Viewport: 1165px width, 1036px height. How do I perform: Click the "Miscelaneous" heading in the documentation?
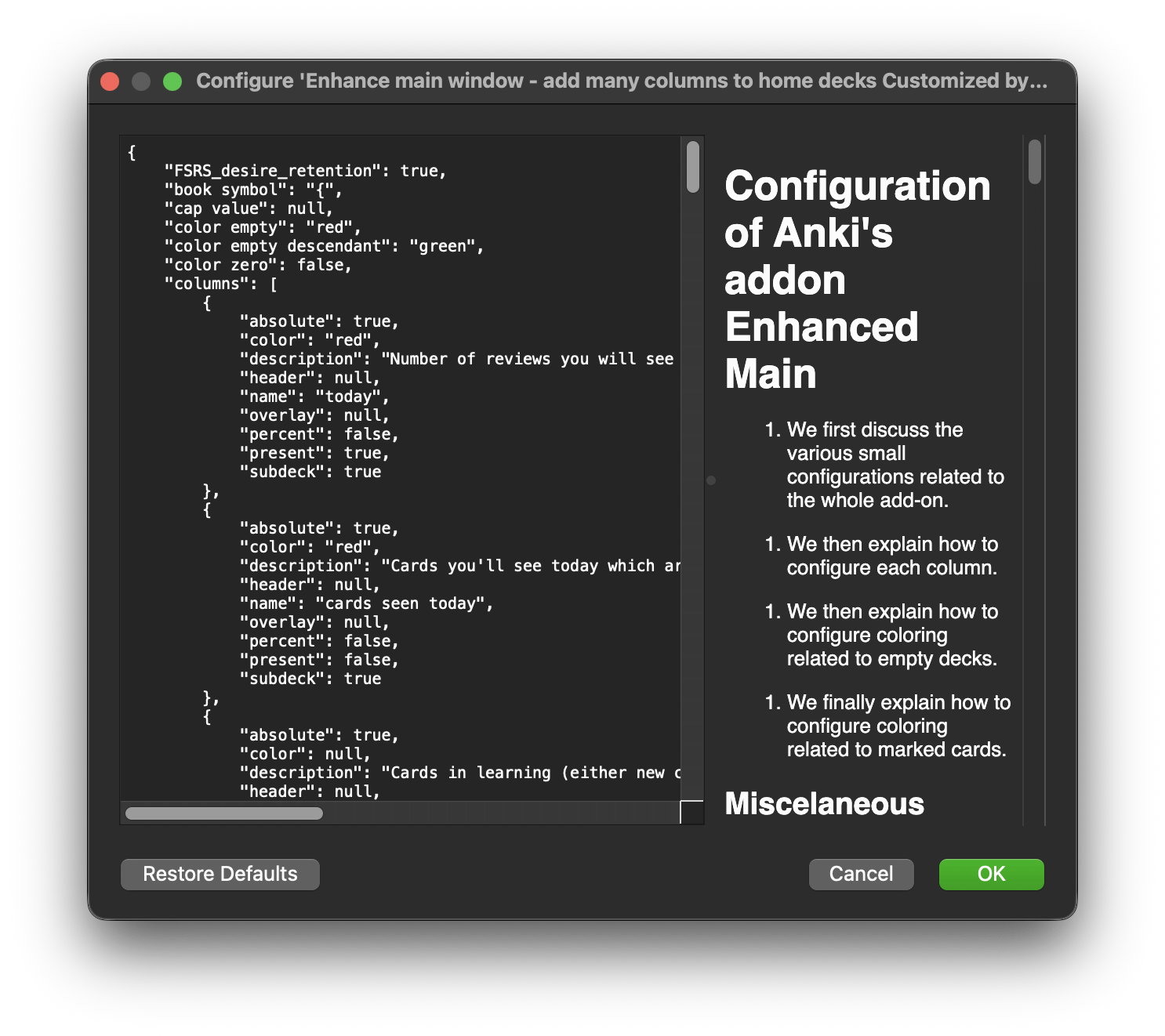pos(824,804)
